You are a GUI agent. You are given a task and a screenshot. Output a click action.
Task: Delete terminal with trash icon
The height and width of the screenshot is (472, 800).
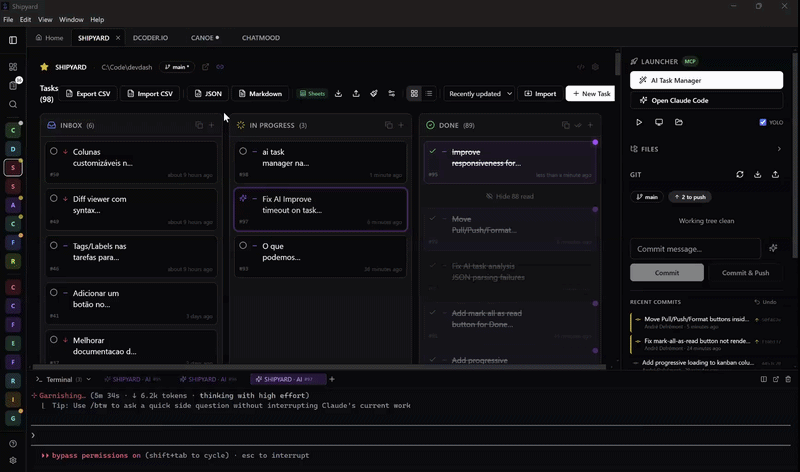788,379
